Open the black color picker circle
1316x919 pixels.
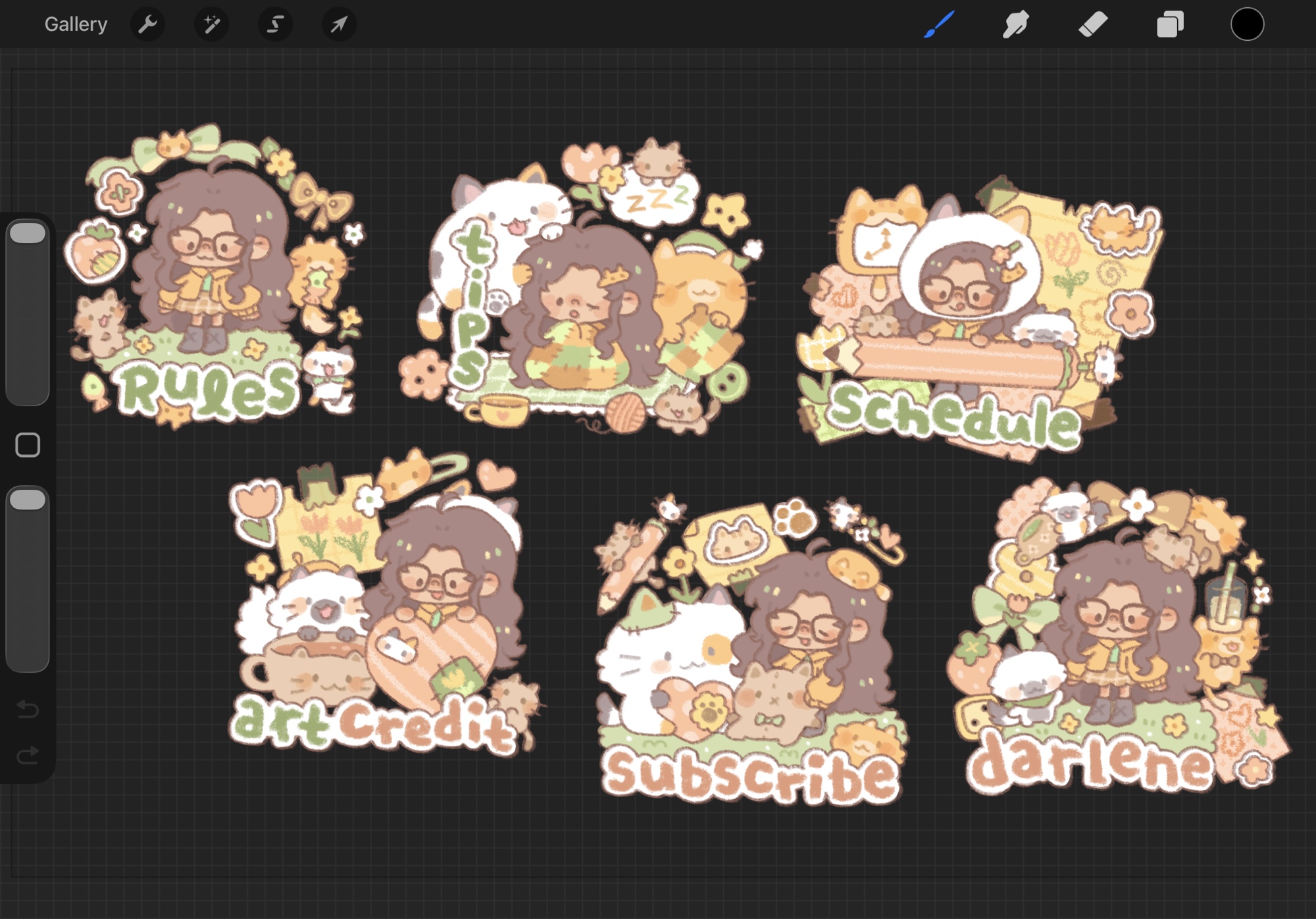[x=1247, y=25]
